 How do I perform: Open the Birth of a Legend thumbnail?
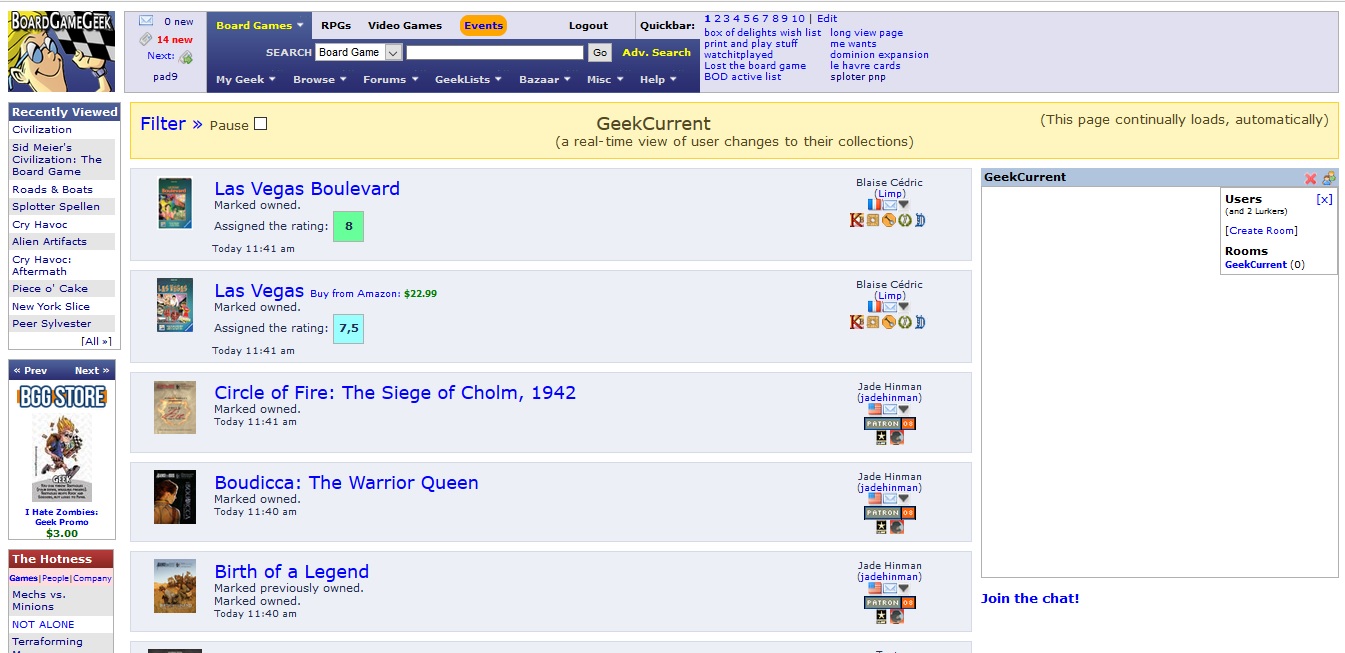pyautogui.click(x=175, y=586)
